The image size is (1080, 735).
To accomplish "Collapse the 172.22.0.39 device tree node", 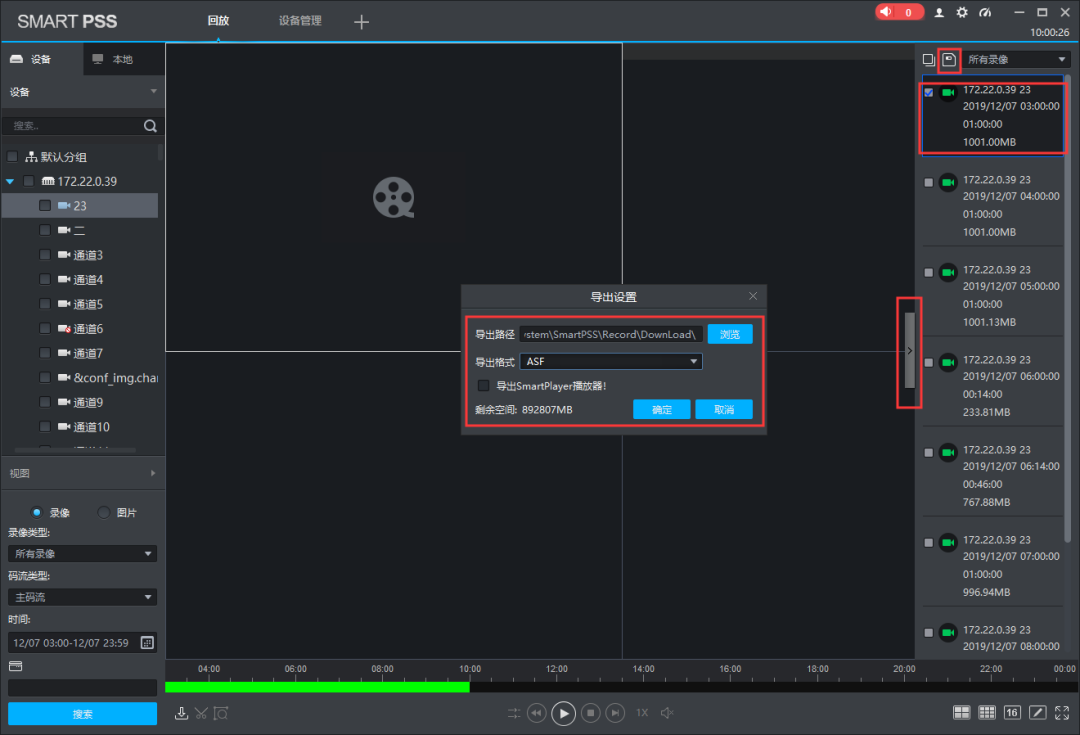I will [10, 182].
